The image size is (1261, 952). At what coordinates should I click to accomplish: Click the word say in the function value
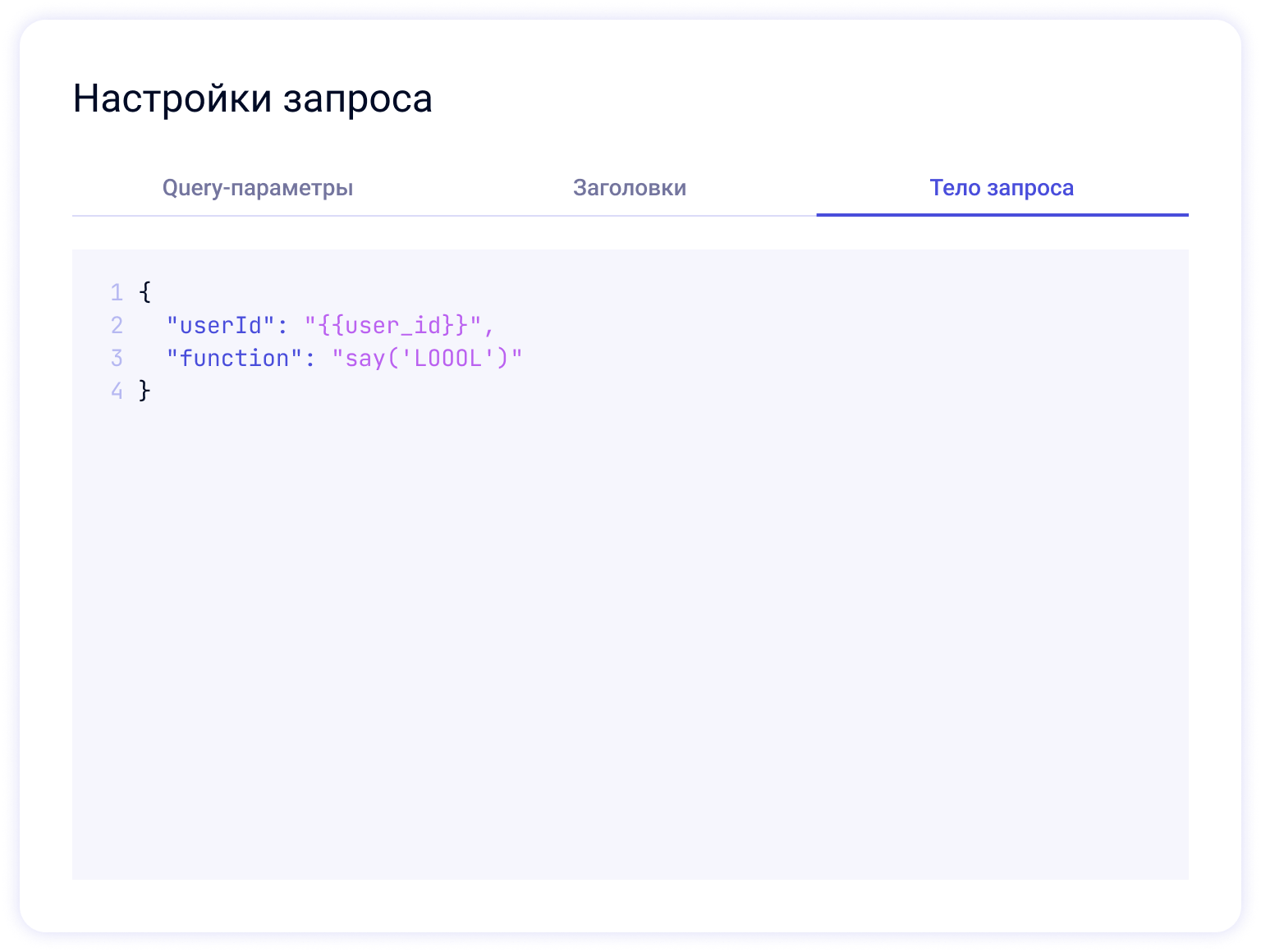point(365,359)
